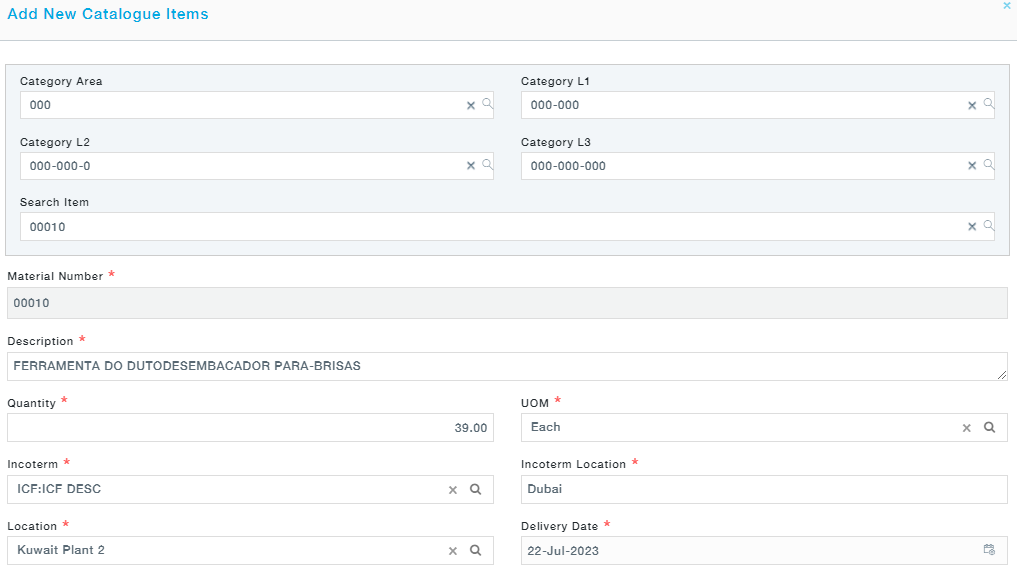The image size is (1017, 578).
Task: Click the Quantity input field
Action: click(250, 428)
